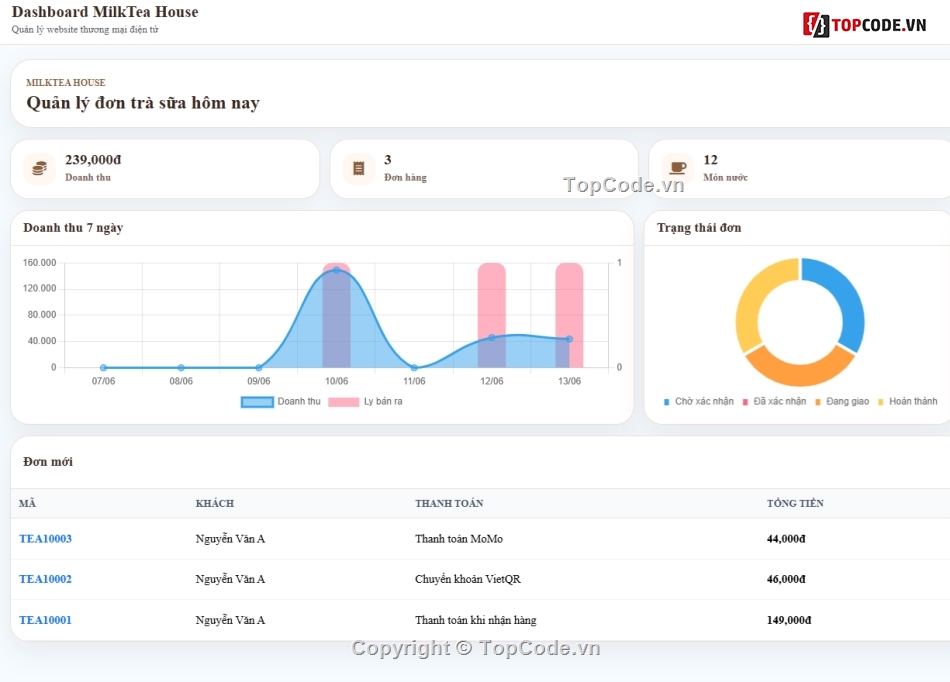Click the 09/06 revenue data point
This screenshot has height=682, width=950.
tap(259, 368)
